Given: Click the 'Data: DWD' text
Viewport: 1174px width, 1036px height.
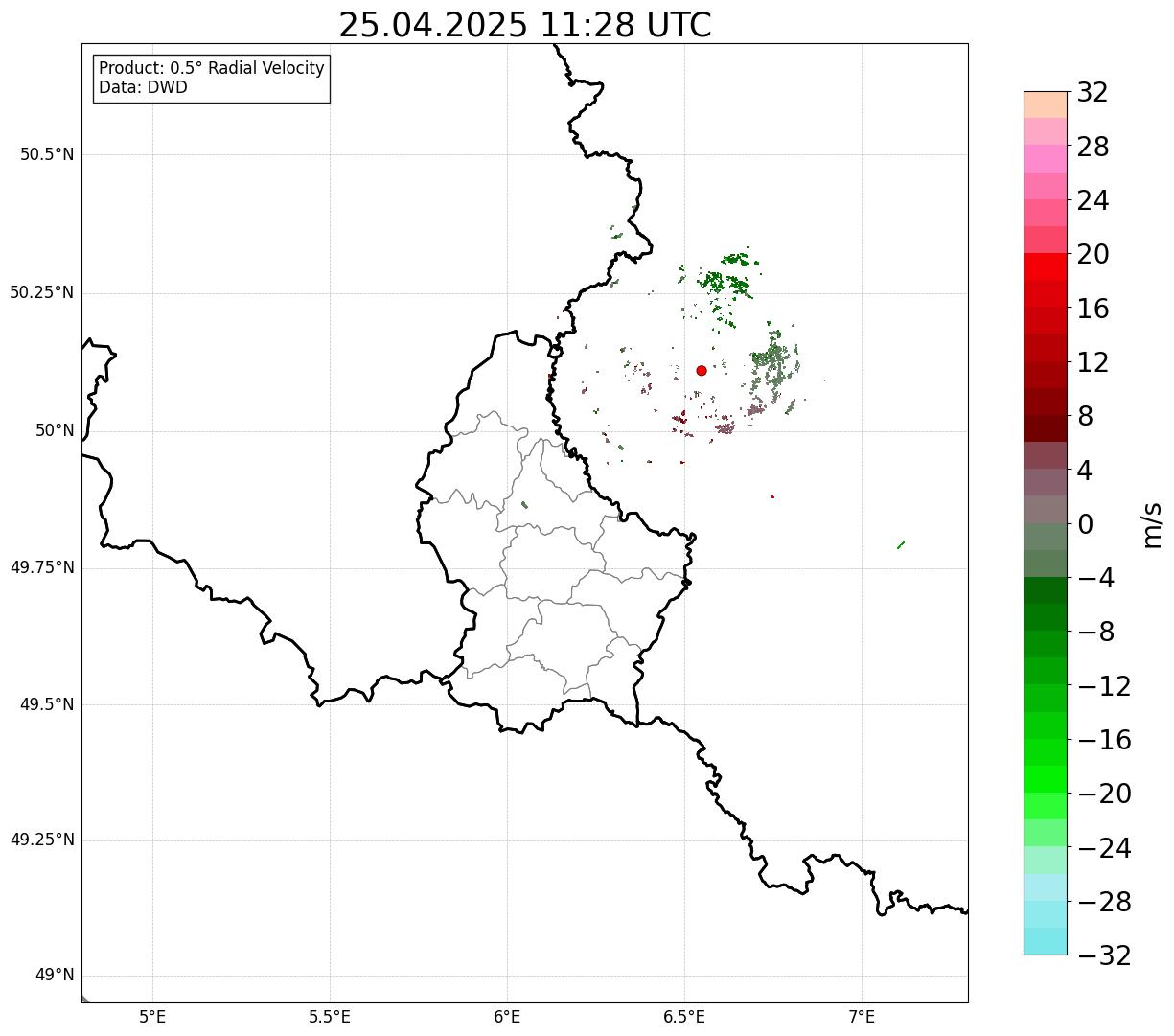Looking at the screenshot, I should pos(144,88).
